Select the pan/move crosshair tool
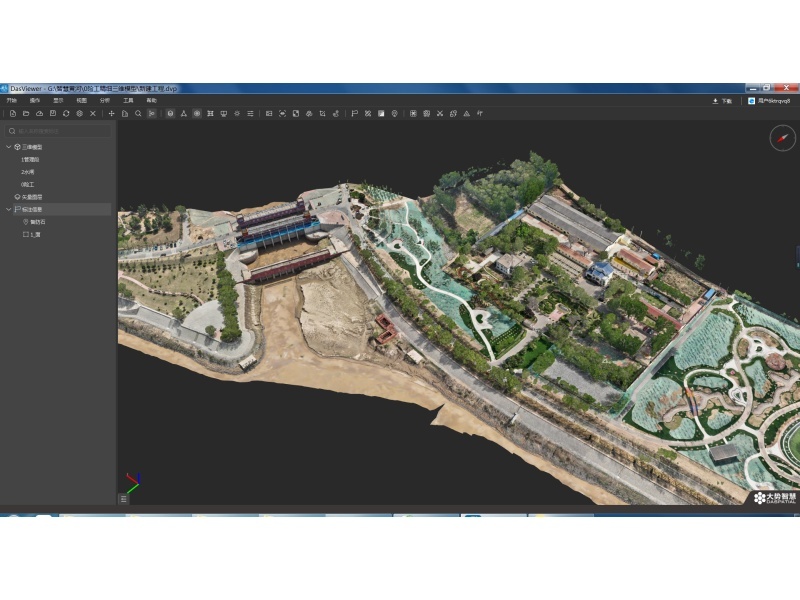Screen dimensions: 800x600 click(111, 114)
